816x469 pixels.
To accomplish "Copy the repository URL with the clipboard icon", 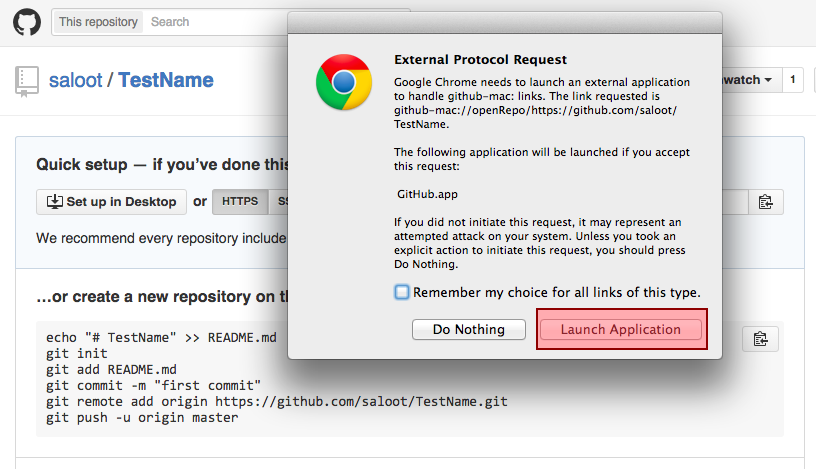I will point(765,202).
